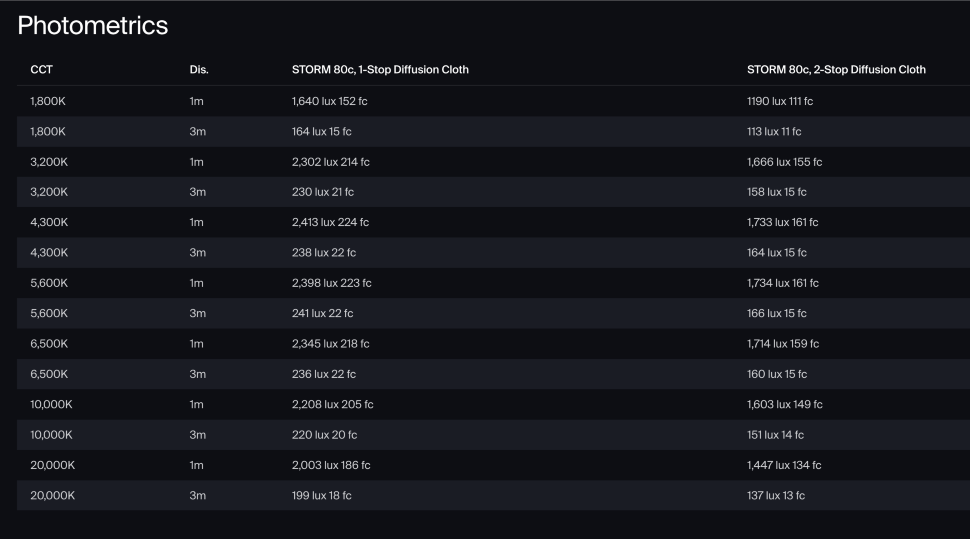
Task: Click the 20,000K cell in the 3m row
Action: 53,495
